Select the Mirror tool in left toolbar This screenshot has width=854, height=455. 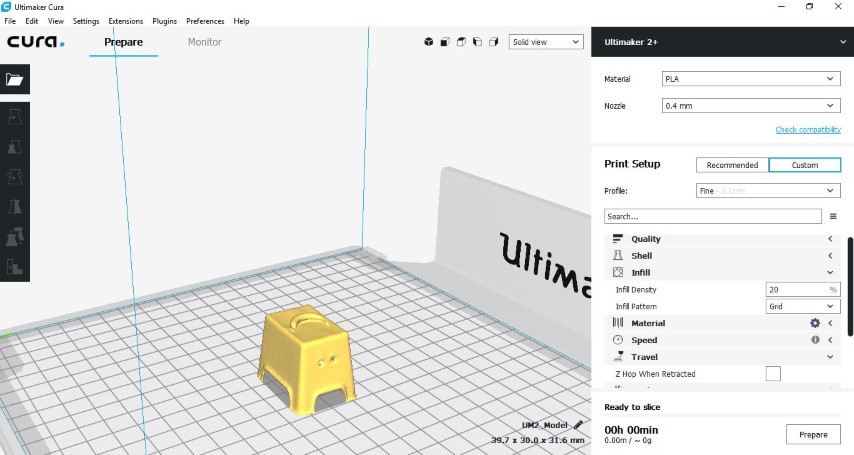tap(15, 207)
